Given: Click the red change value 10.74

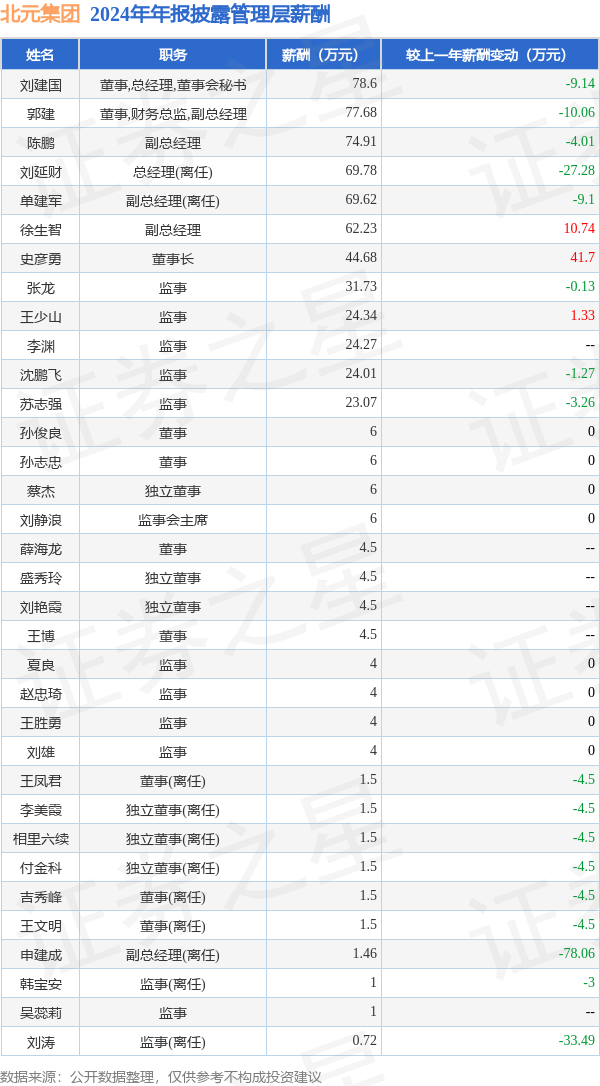Looking at the screenshot, I should [579, 229].
